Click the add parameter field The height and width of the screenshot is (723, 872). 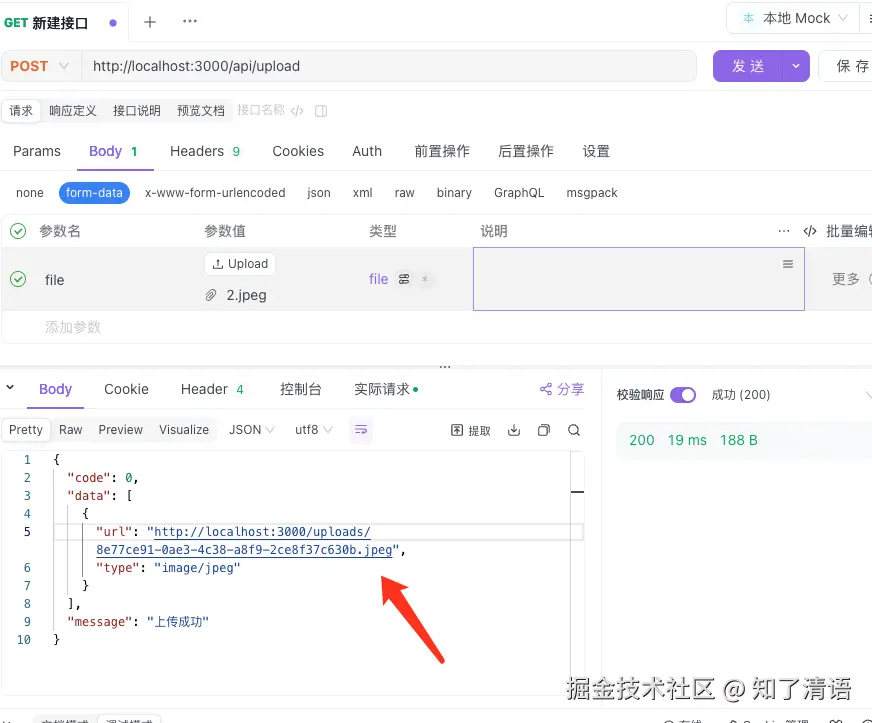coord(73,327)
